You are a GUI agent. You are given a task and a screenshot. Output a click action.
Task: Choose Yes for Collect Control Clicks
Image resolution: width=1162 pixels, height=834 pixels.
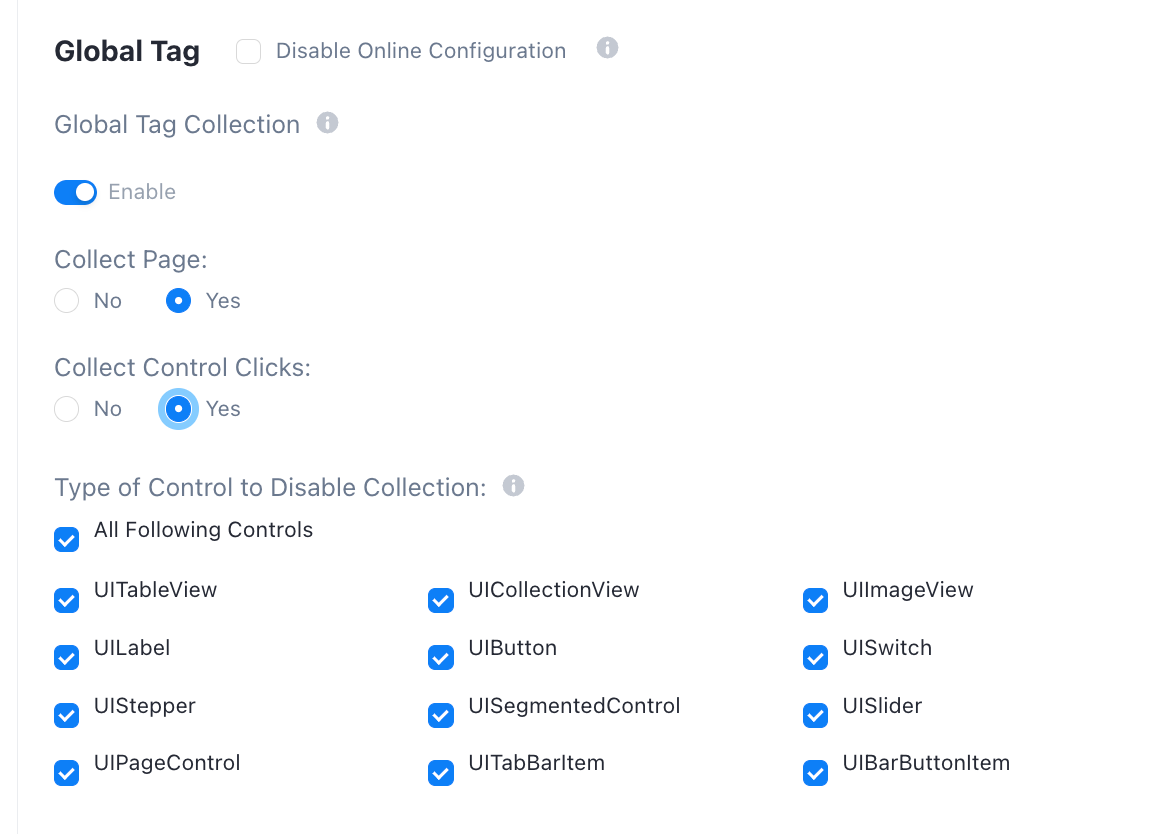pos(179,408)
